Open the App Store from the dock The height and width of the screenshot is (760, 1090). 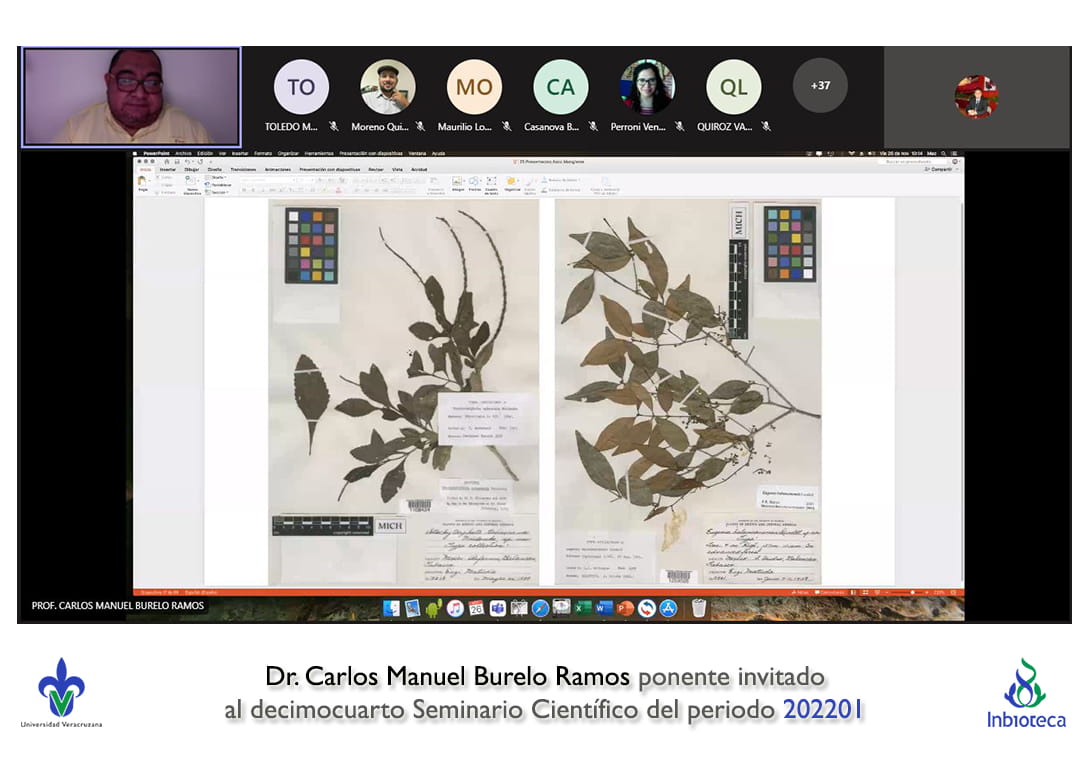point(668,608)
